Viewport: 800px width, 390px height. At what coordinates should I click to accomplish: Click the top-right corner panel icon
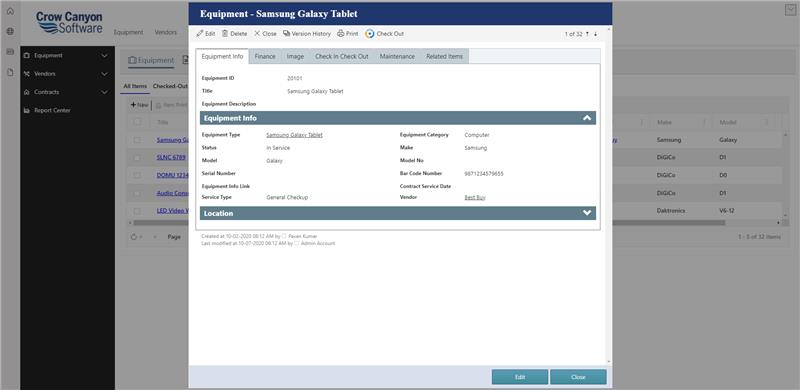(x=790, y=10)
